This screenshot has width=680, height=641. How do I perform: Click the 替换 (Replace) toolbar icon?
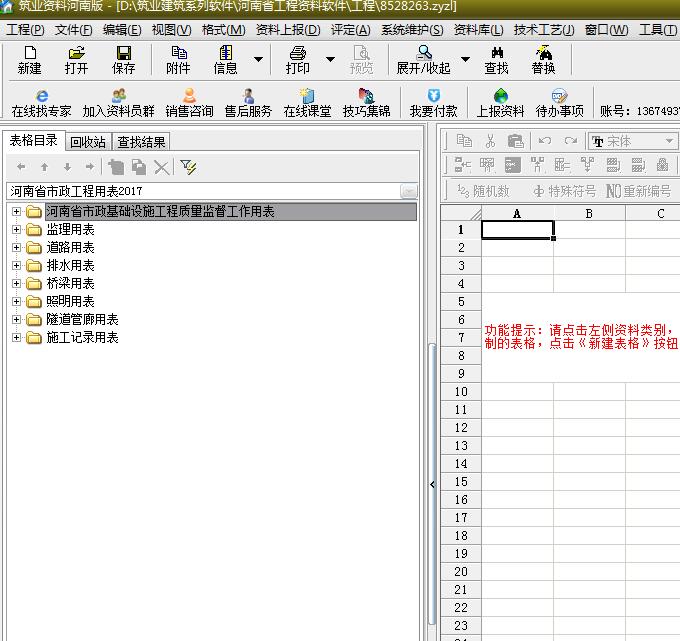(543, 54)
